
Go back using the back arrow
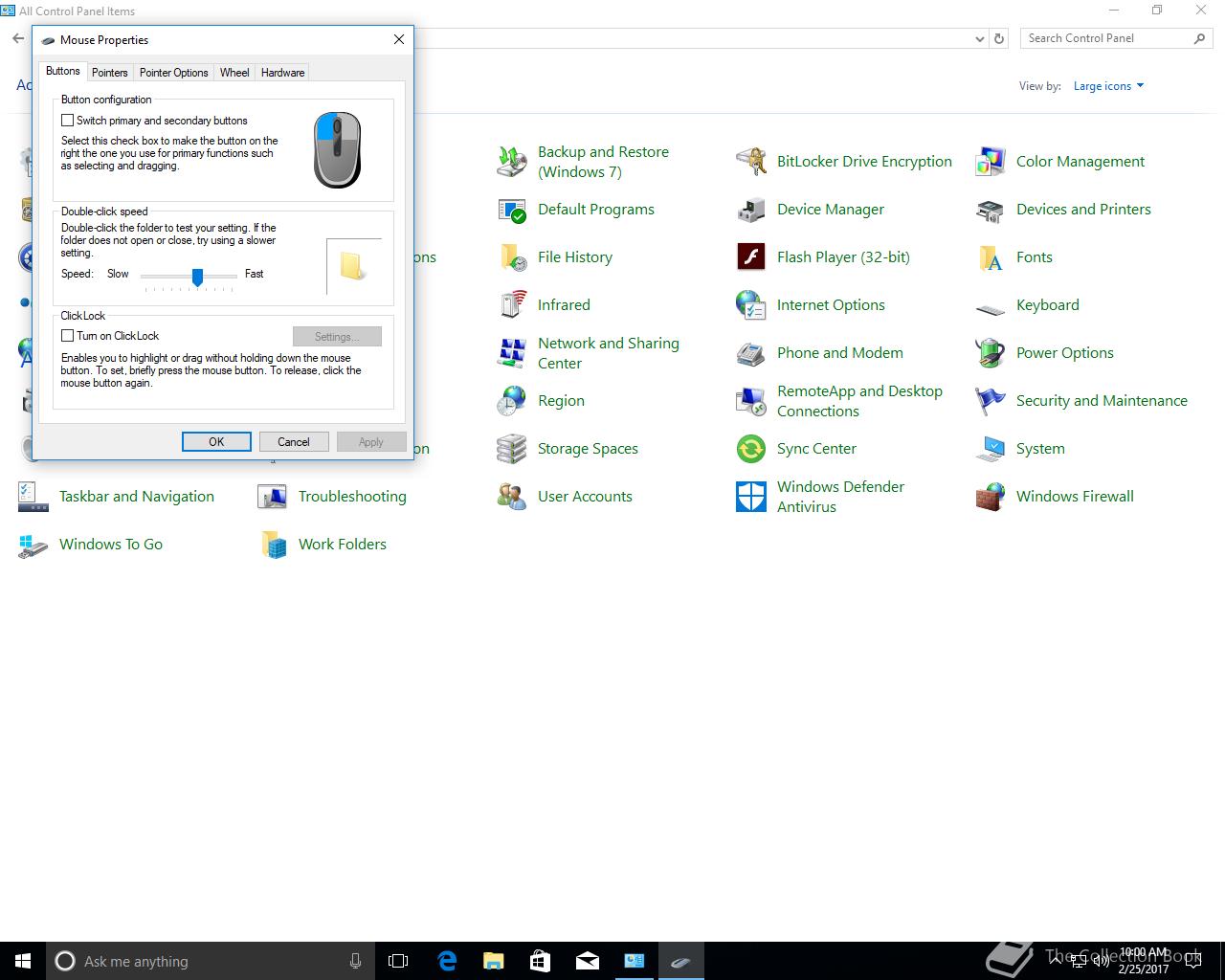(18, 39)
